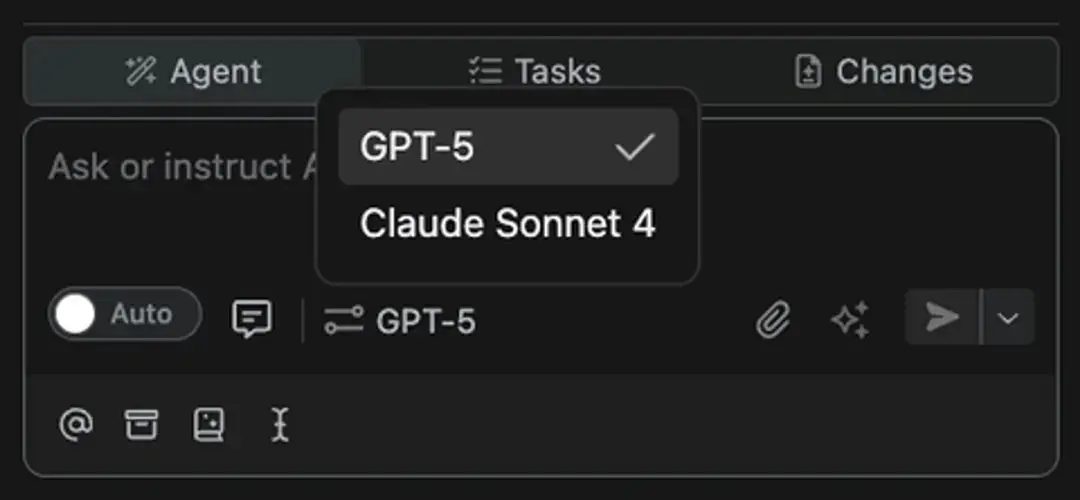Toggle the Auto switch on
The height and width of the screenshot is (500, 1080).
click(x=125, y=314)
